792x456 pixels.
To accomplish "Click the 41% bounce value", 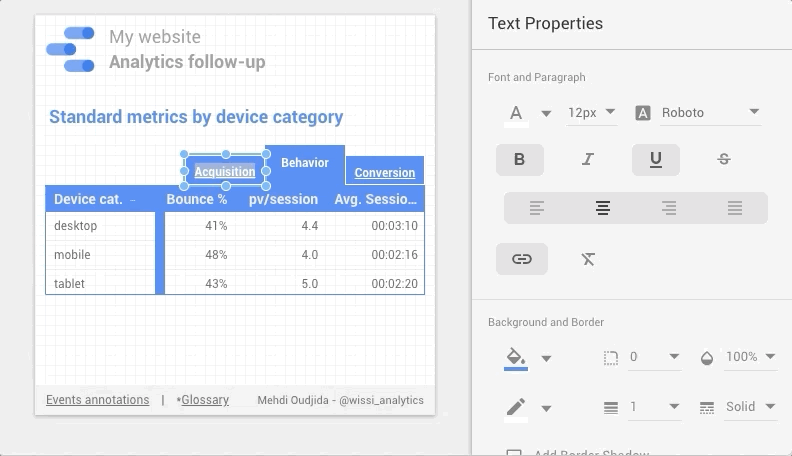I will pos(216,226).
